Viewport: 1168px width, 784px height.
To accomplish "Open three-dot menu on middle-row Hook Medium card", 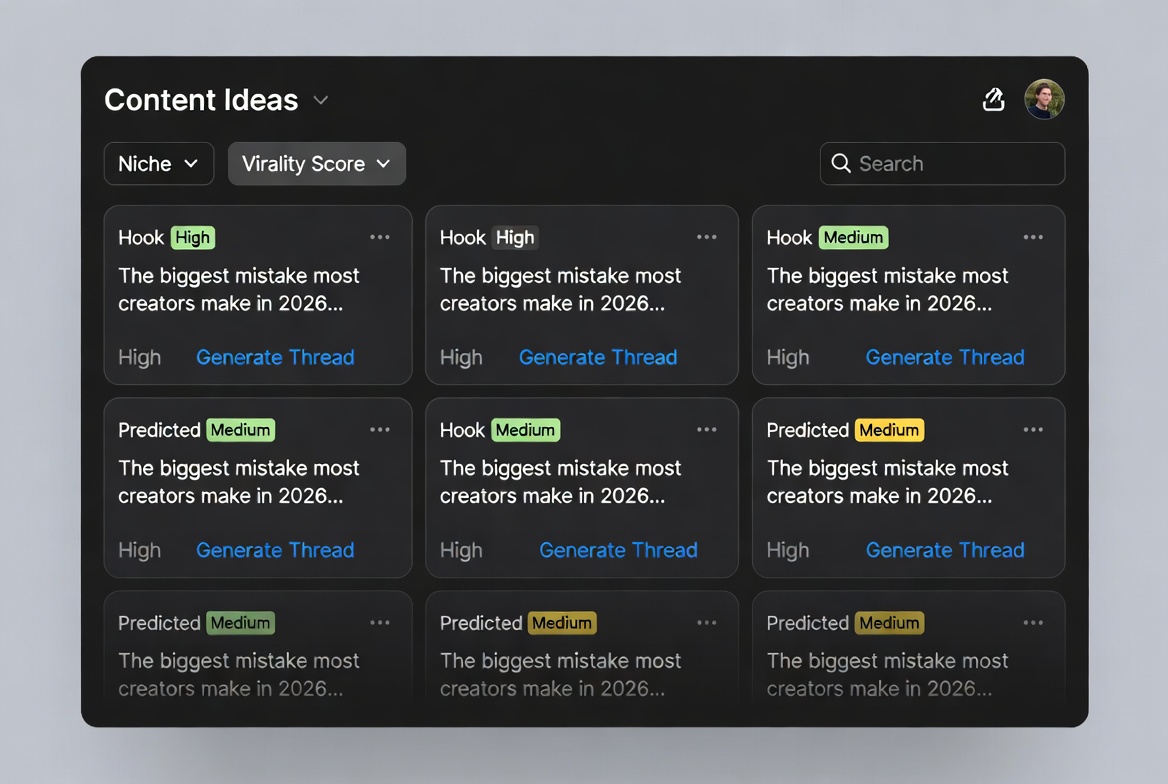I will (x=707, y=430).
